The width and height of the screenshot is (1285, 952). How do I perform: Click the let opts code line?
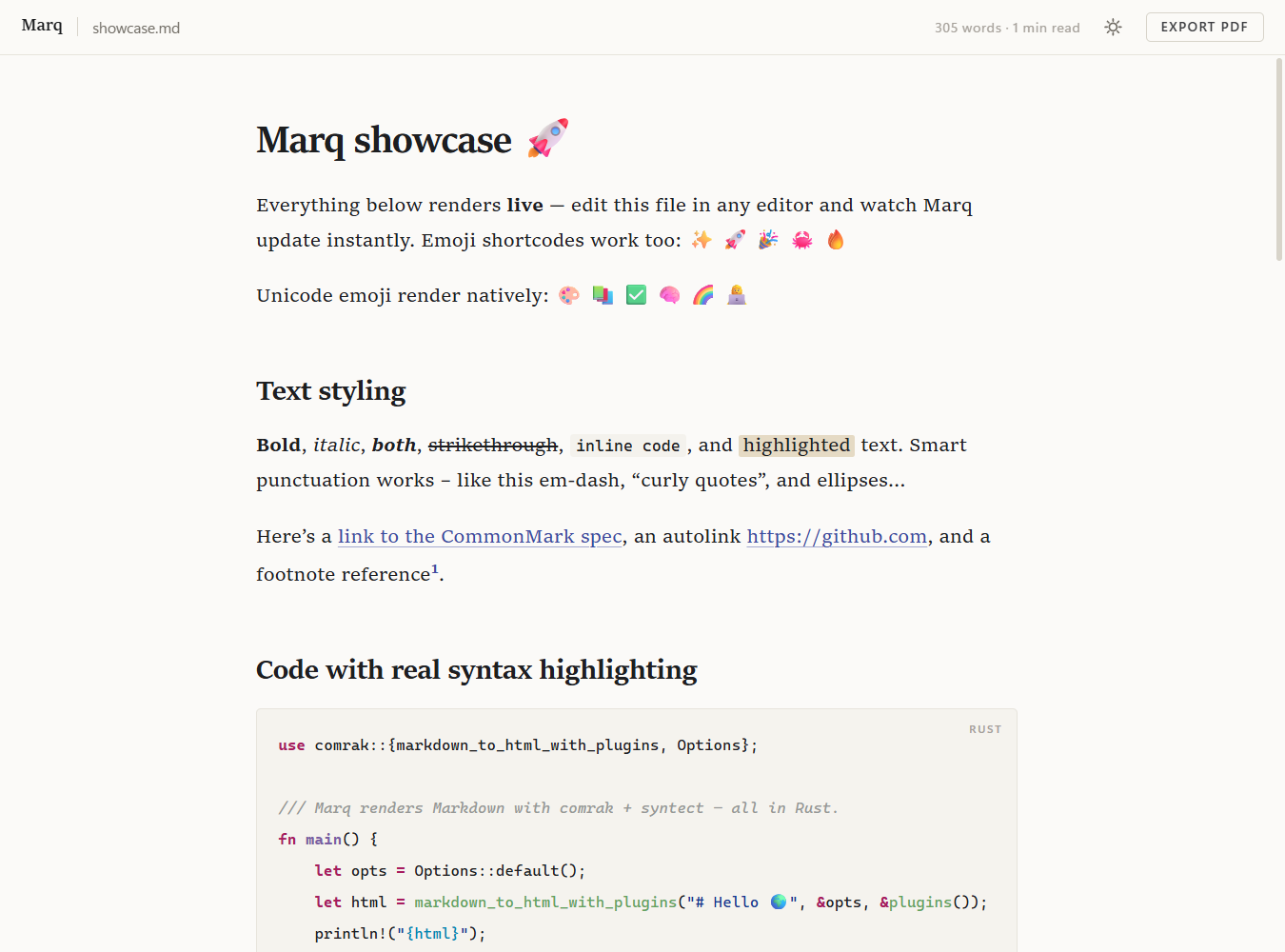click(x=449, y=870)
